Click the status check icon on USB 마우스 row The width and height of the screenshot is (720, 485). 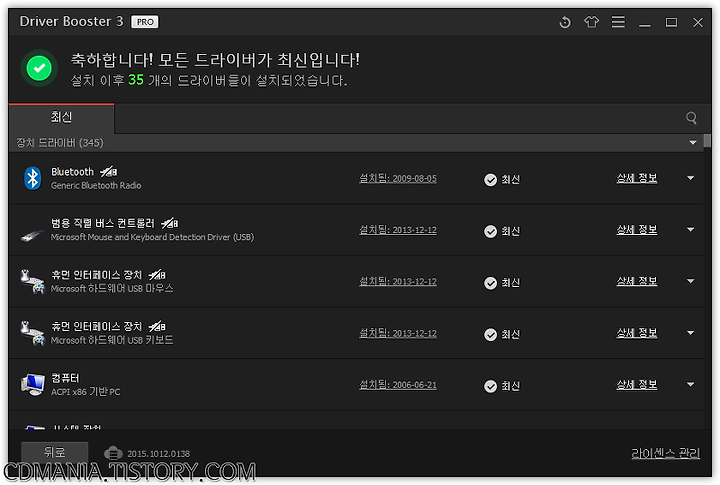click(x=490, y=283)
